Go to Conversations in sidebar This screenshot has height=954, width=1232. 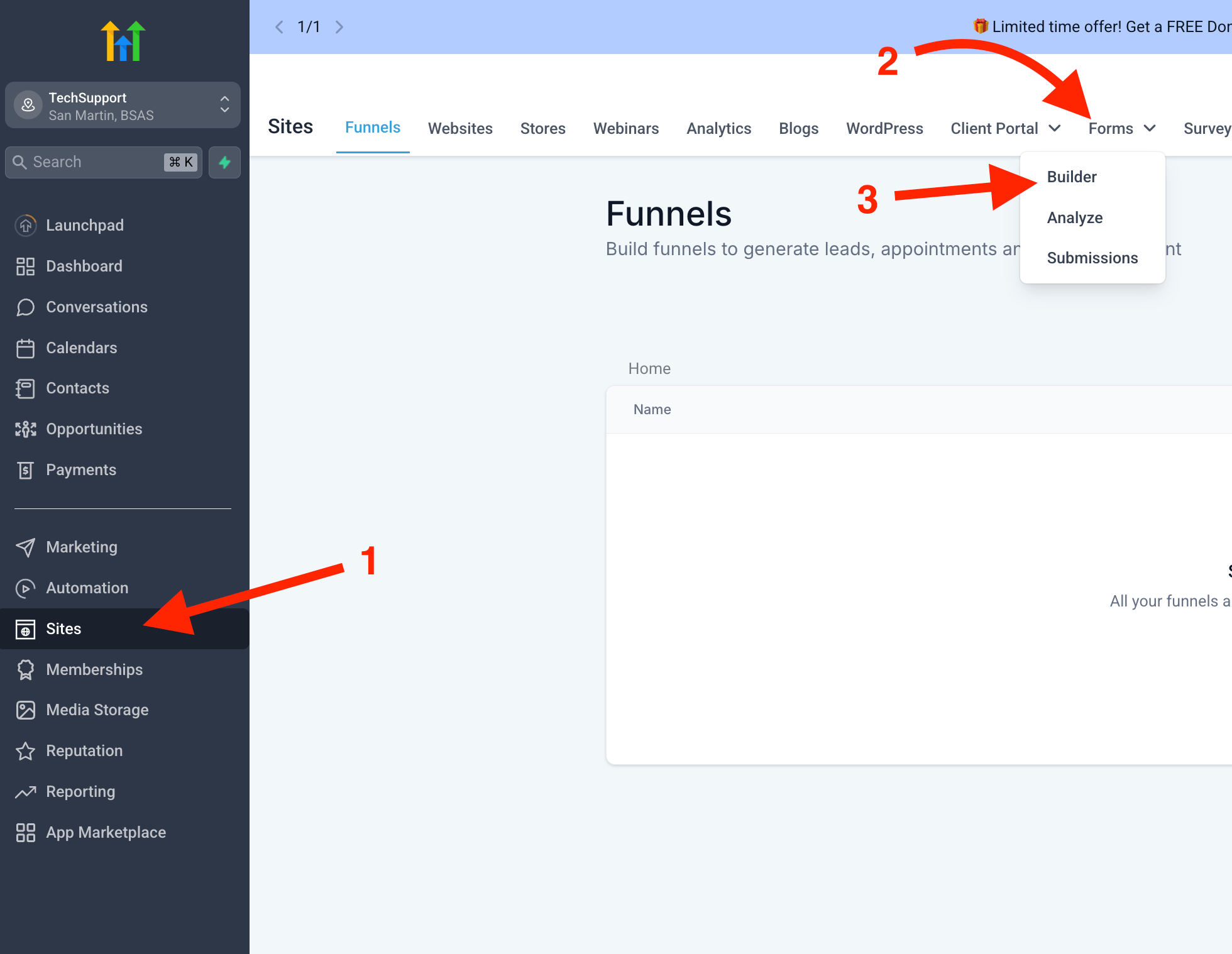coord(124,307)
